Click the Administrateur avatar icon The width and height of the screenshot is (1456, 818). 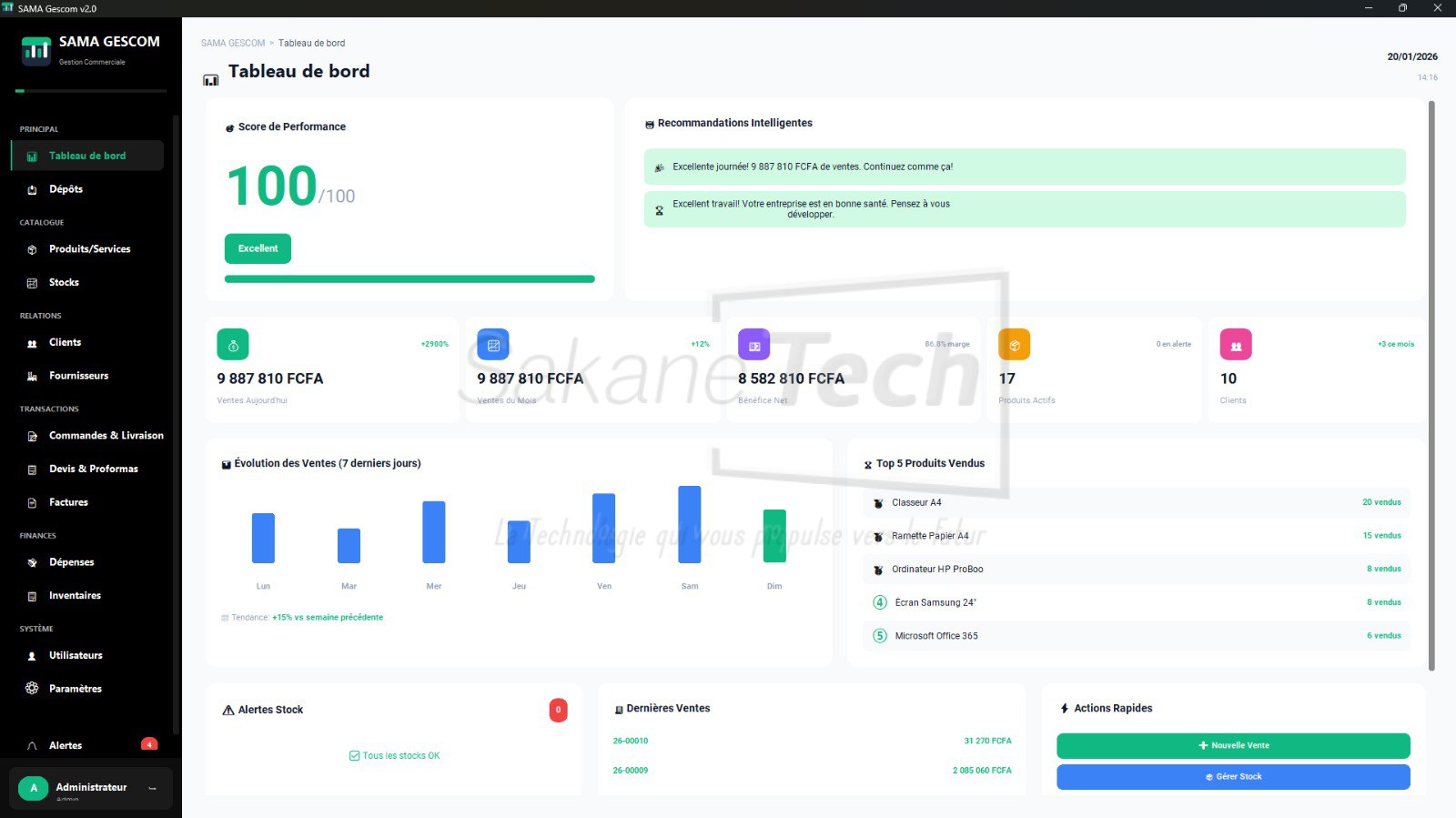[x=34, y=788]
